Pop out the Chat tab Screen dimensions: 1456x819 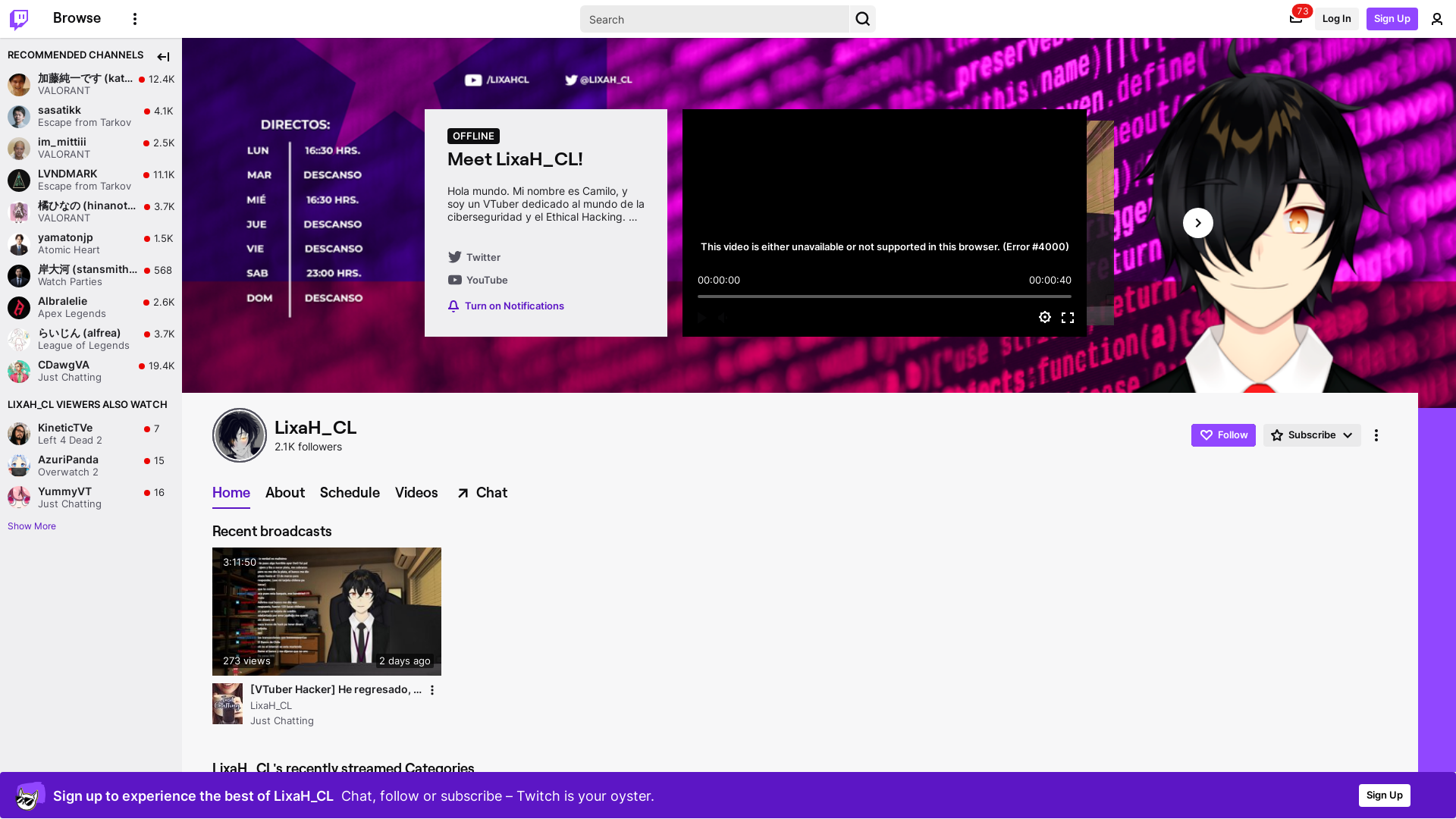(482, 493)
